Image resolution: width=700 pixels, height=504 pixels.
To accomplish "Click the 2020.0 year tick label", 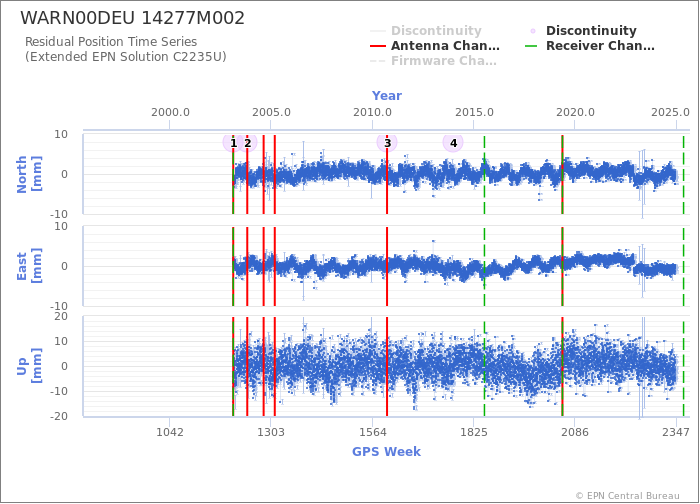I will (575, 112).
